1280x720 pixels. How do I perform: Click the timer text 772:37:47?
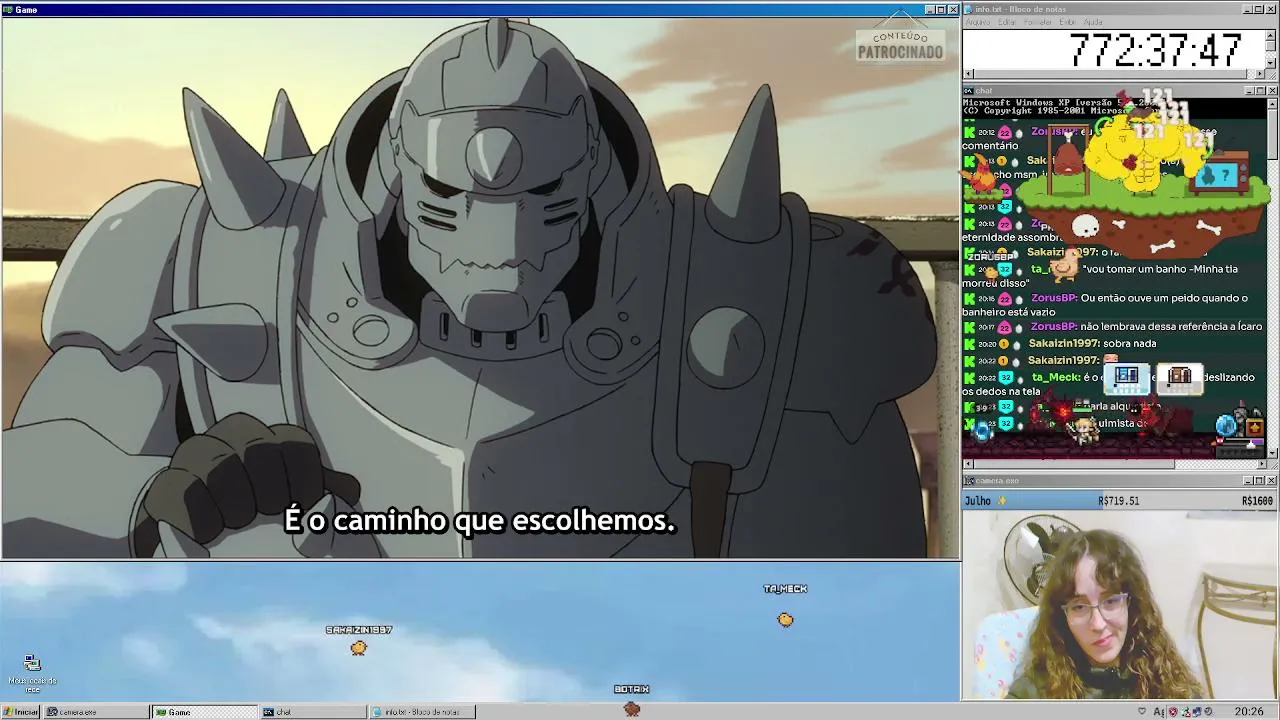(x=1155, y=50)
